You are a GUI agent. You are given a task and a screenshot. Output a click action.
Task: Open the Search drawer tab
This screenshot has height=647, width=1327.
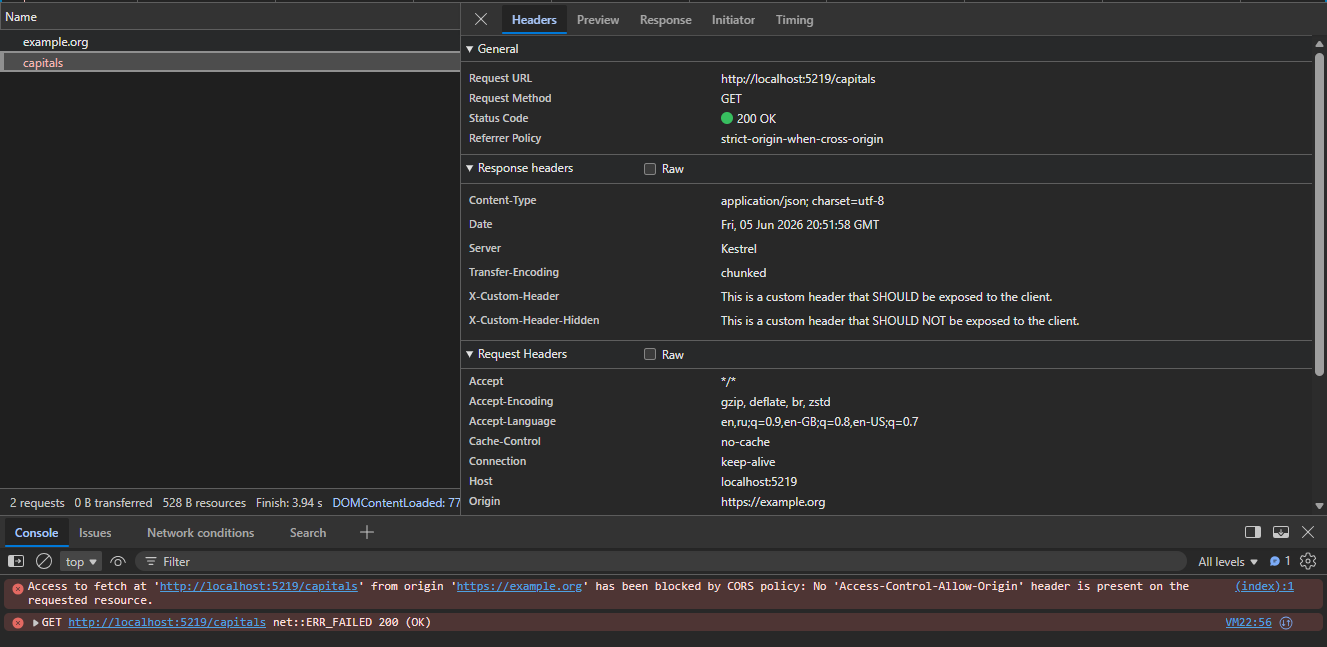[308, 532]
